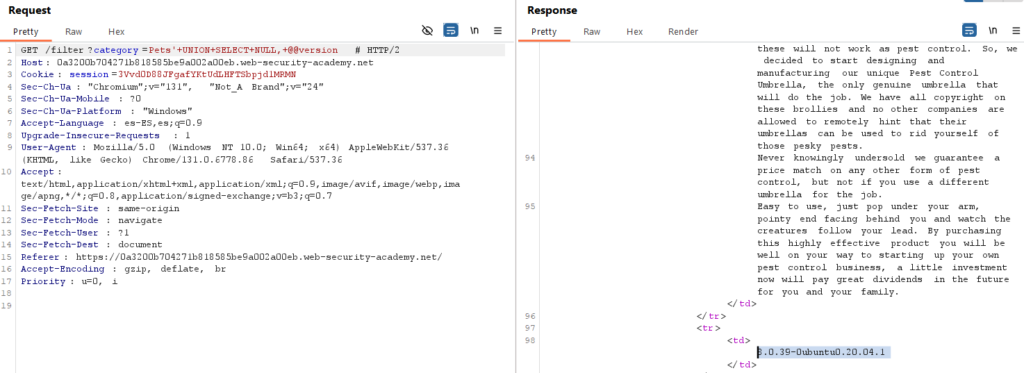Image resolution: width=1024 pixels, height=373 pixels.
Task: Open the Request panel hamburger menu
Action: click(497, 31)
